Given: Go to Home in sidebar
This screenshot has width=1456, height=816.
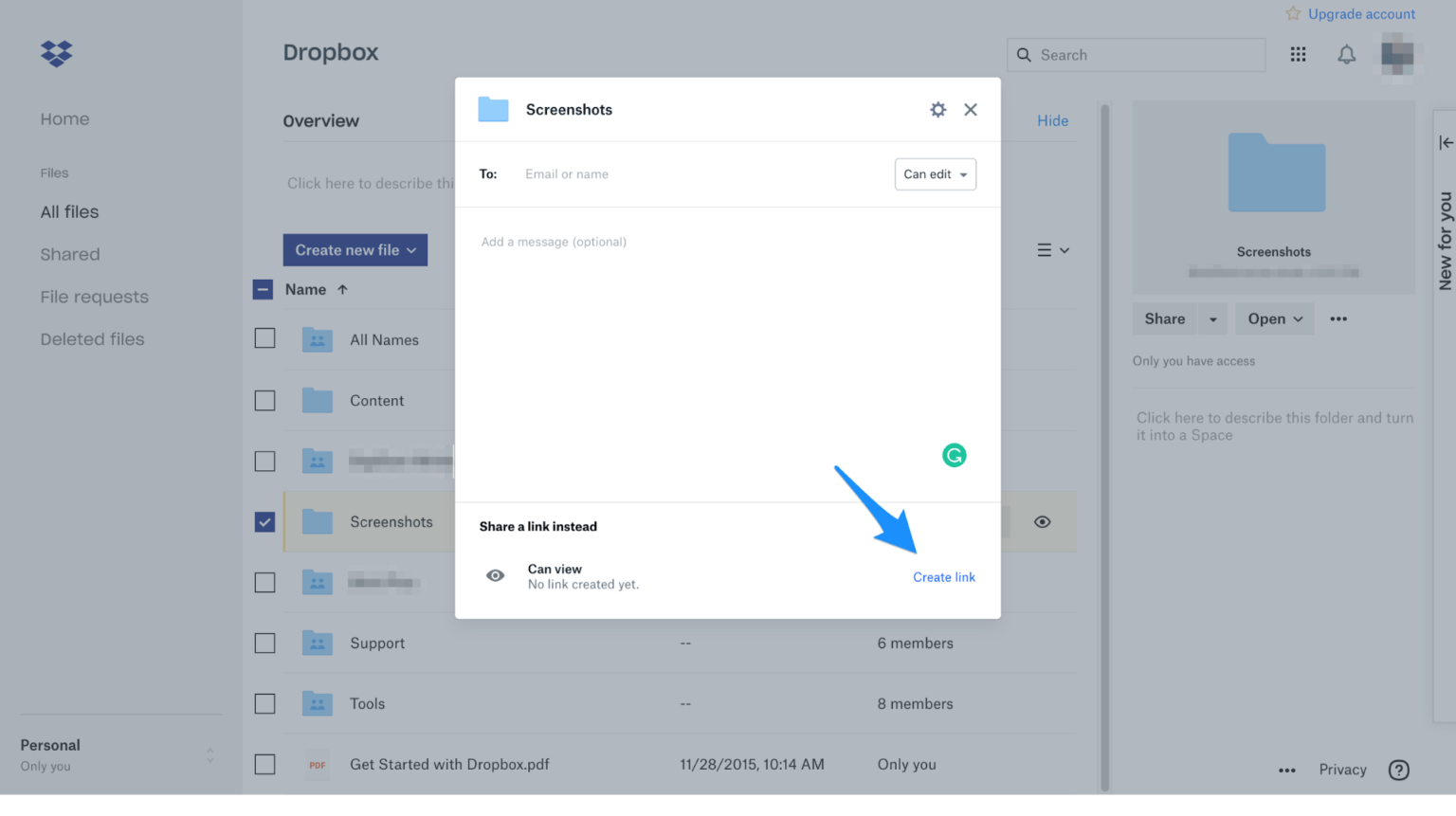Looking at the screenshot, I should coord(65,119).
